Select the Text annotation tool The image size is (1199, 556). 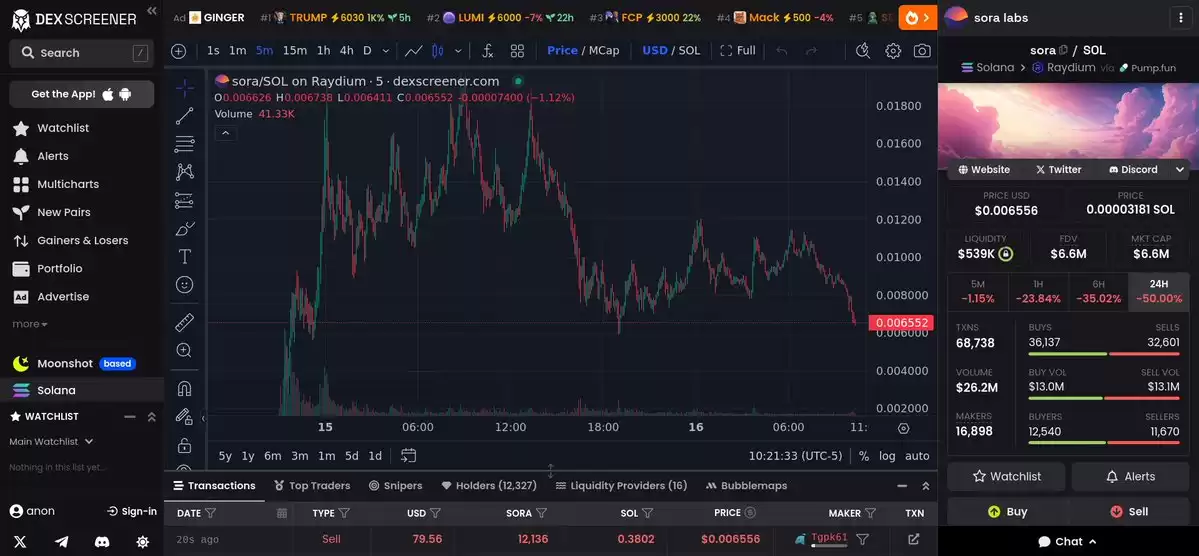pyautogui.click(x=184, y=256)
